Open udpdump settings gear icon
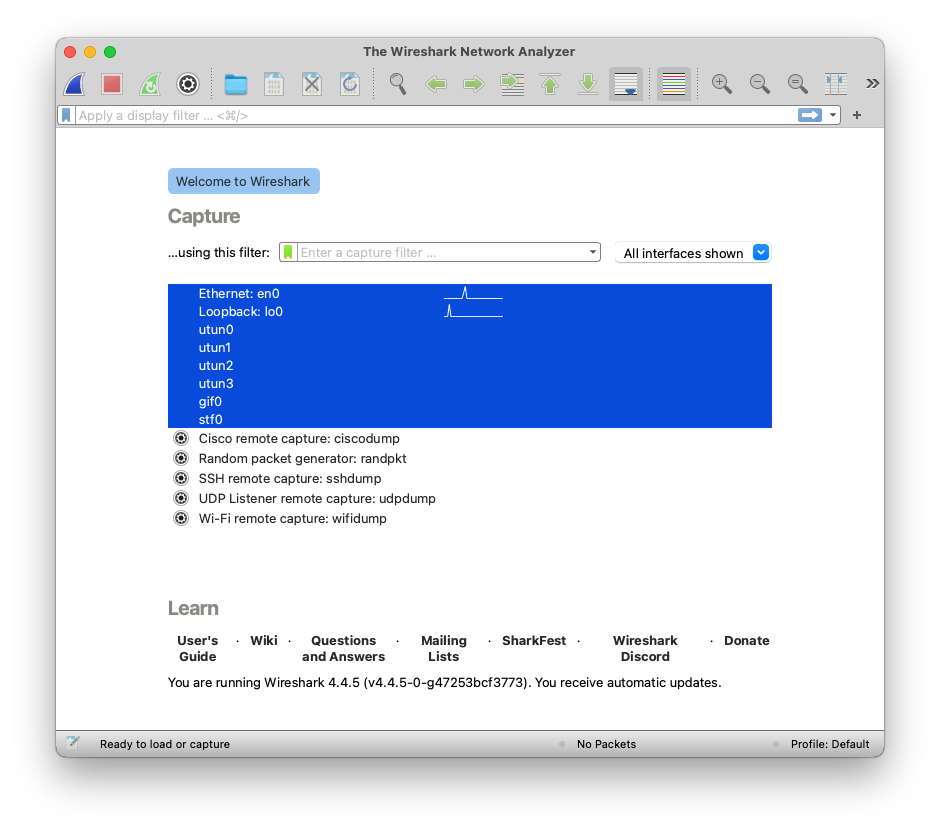940x831 pixels. coord(180,498)
